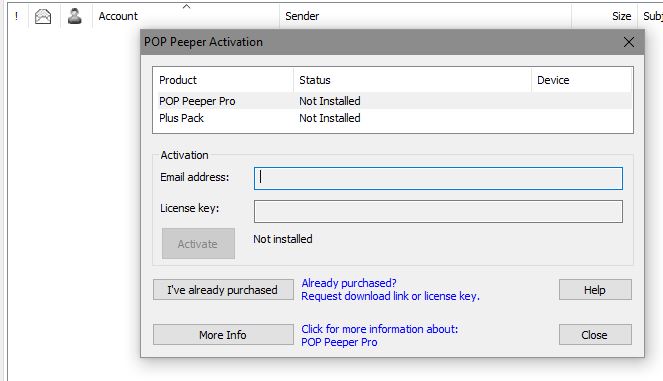Focus the Email address input field
This screenshot has width=663, height=381.
pyautogui.click(x=438, y=178)
